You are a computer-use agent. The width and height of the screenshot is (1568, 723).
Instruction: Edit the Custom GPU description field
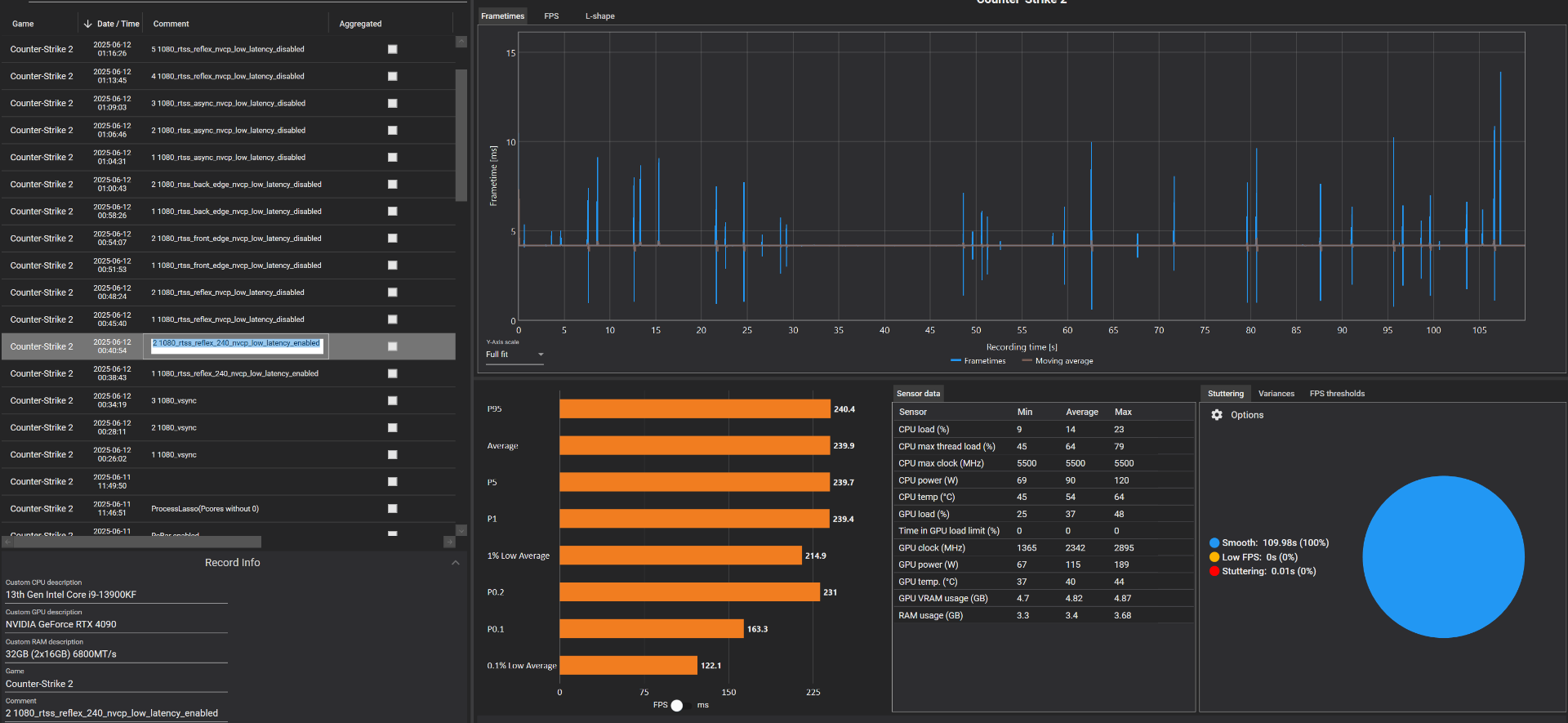pyautogui.click(x=116, y=624)
